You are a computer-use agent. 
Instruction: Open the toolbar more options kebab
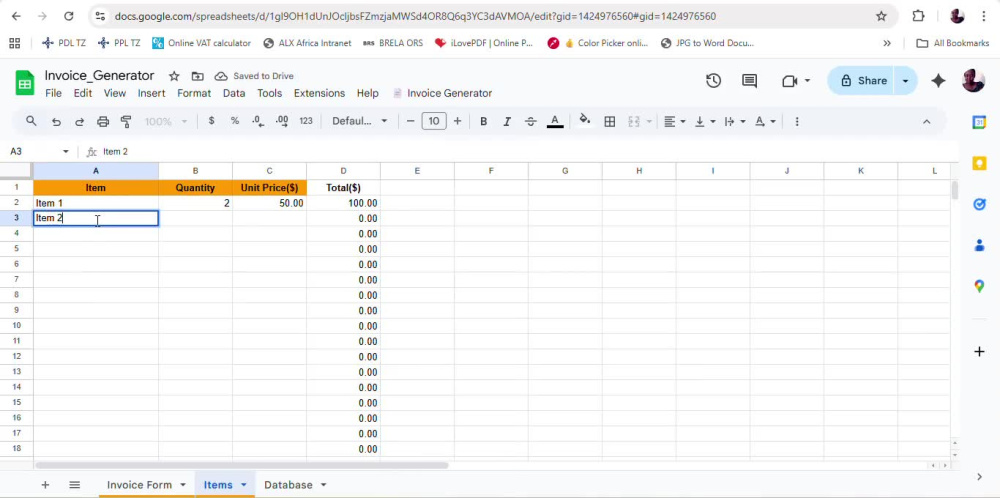(x=797, y=121)
